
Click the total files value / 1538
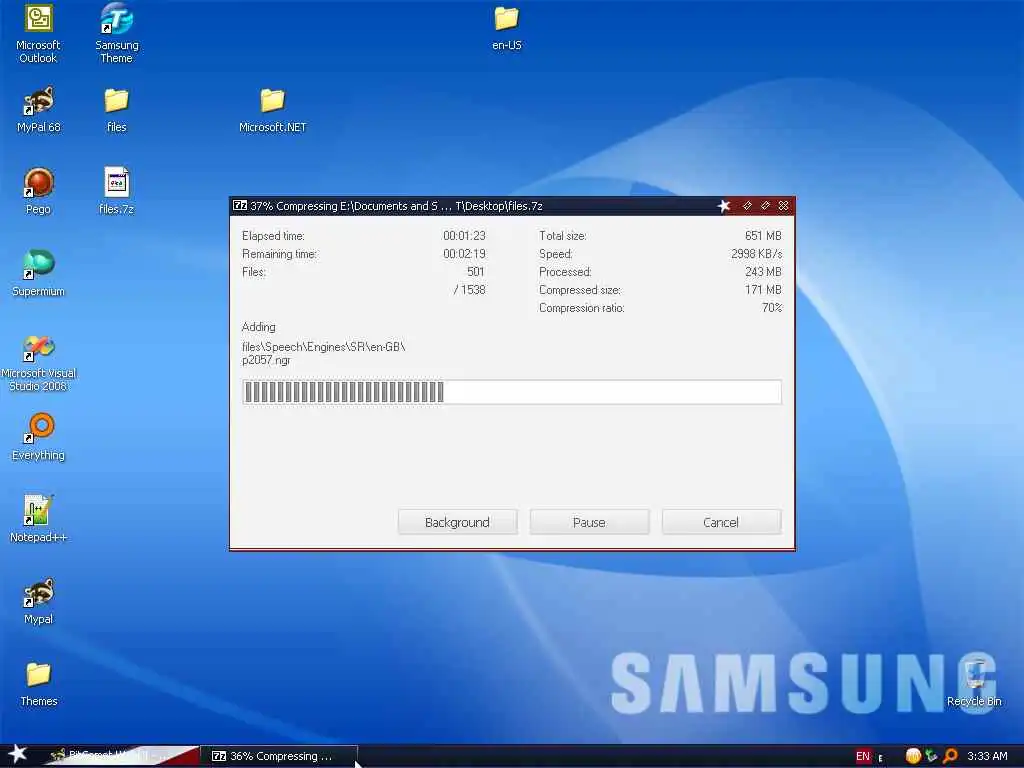pos(469,290)
